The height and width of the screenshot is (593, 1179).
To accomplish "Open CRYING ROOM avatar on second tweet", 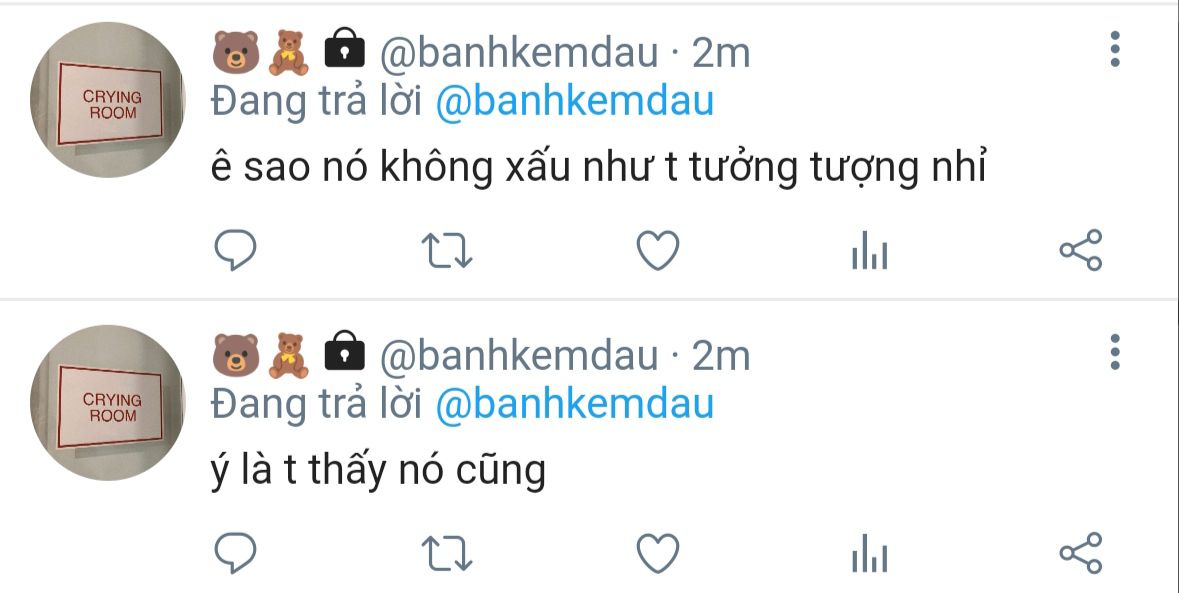I will tap(108, 403).
